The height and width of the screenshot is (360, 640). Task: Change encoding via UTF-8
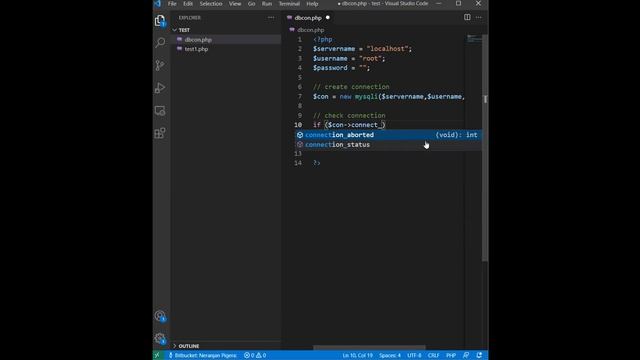[414, 356]
